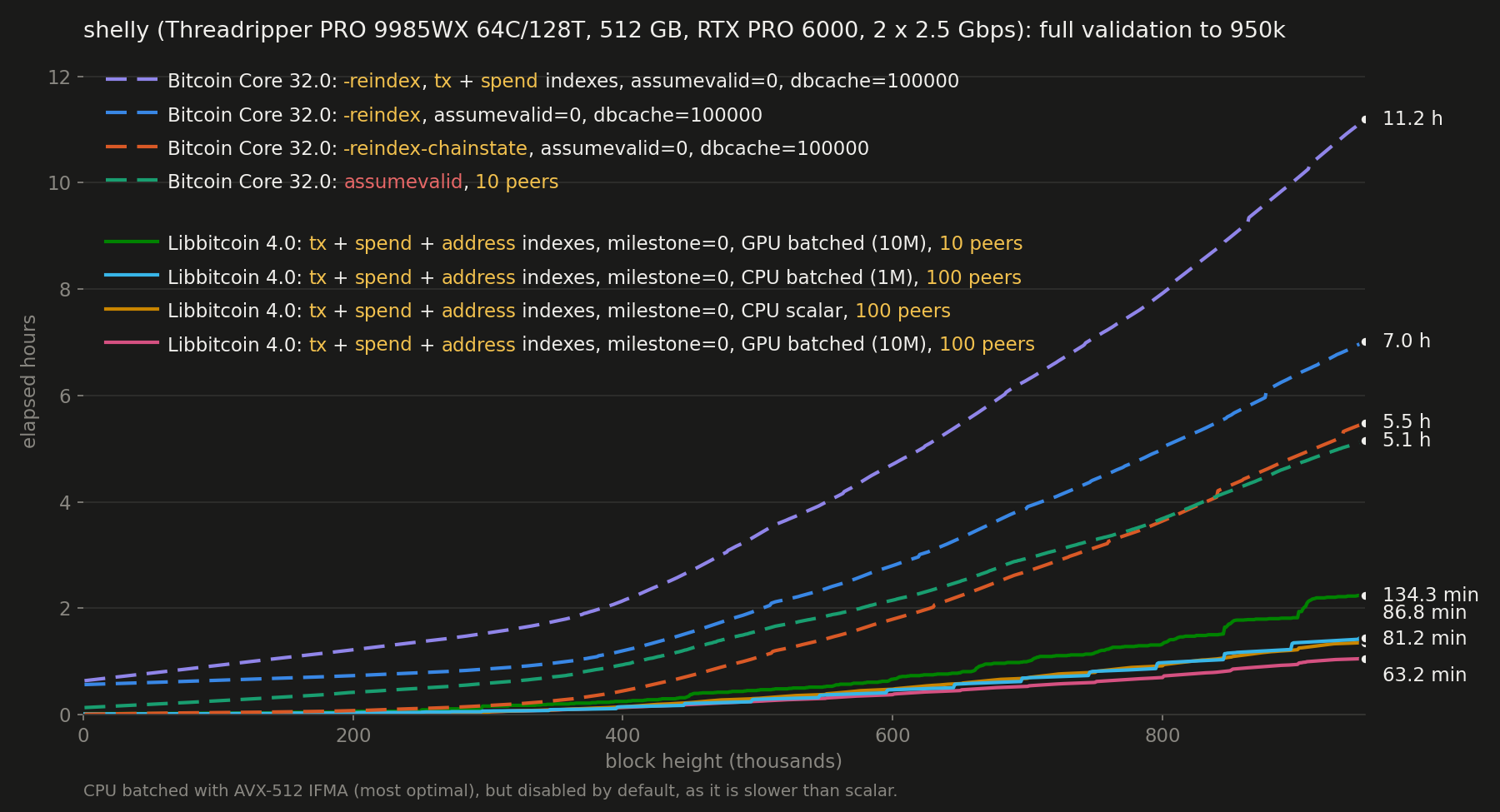Click the '5.5 h' end label

point(1407,422)
